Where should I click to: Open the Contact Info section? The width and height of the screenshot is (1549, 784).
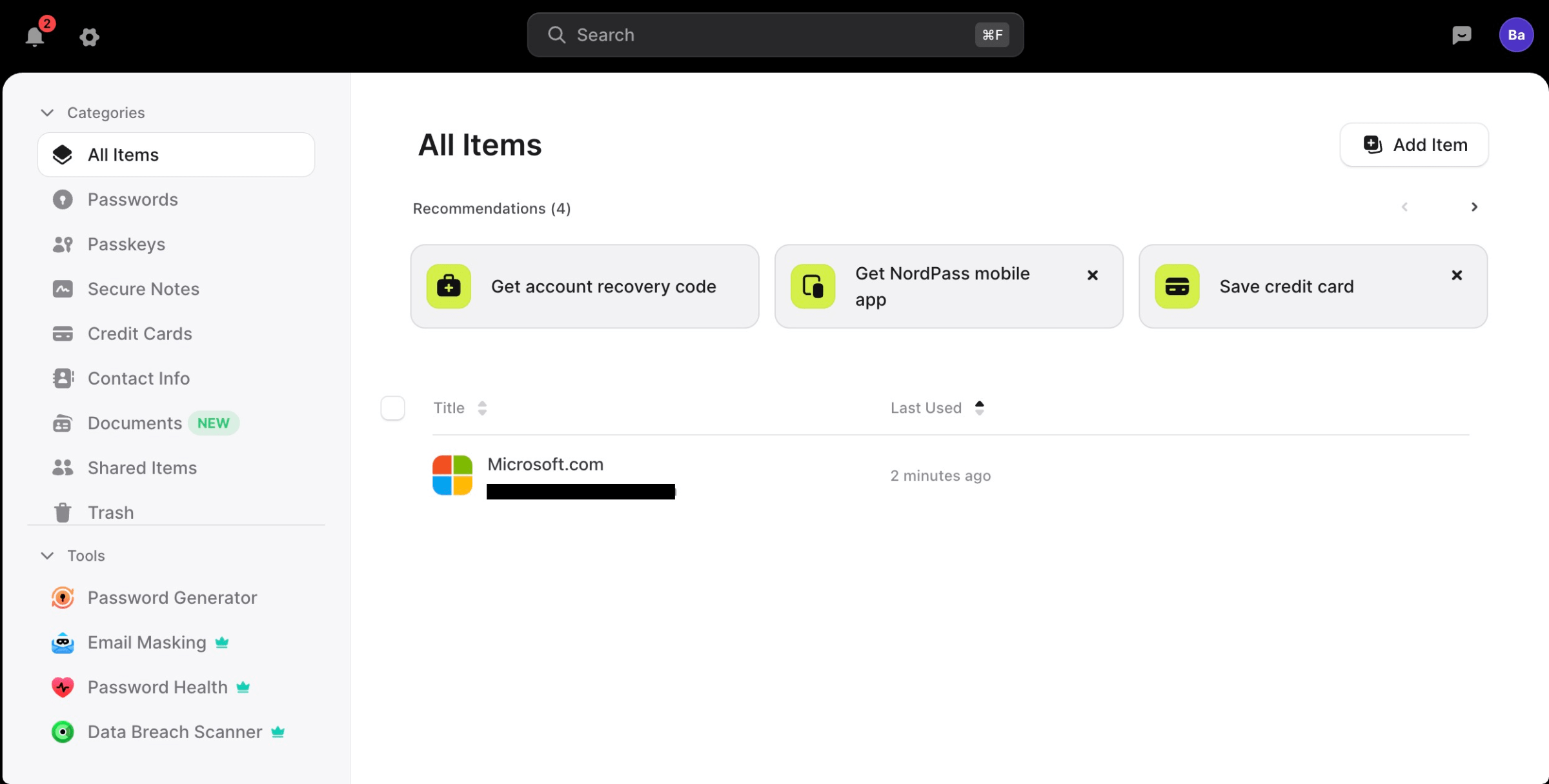(x=138, y=378)
